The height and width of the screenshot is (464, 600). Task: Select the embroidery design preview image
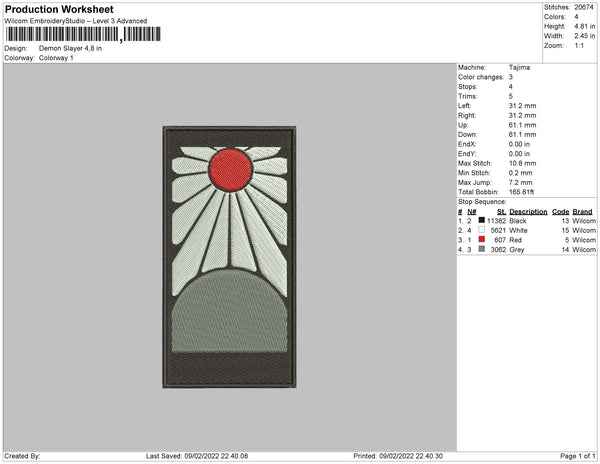[x=229, y=257]
